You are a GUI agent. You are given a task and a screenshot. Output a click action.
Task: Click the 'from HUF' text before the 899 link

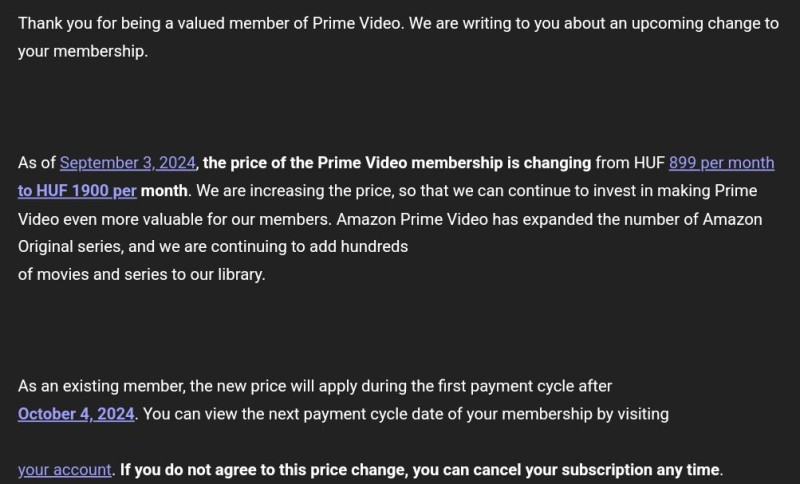pos(630,163)
